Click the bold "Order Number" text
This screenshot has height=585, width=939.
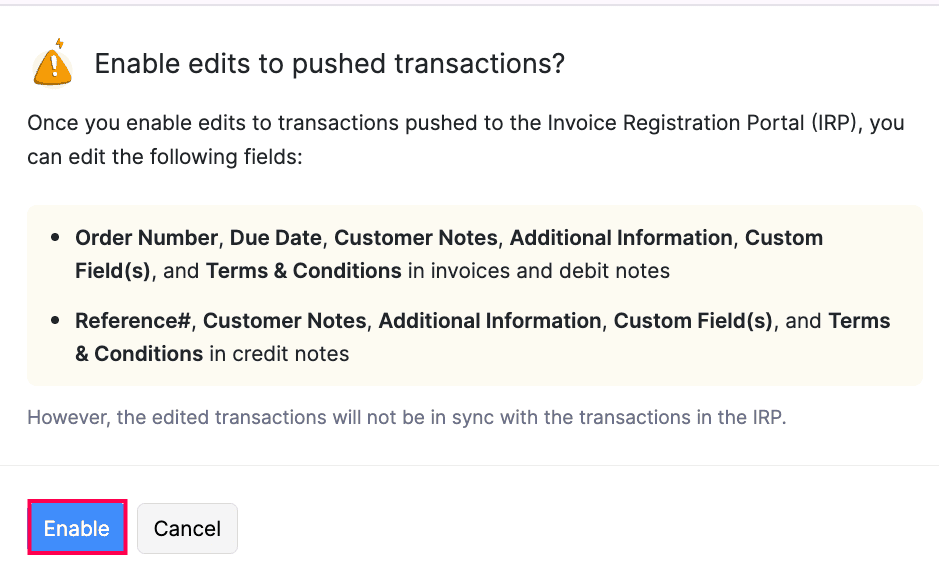point(146,238)
